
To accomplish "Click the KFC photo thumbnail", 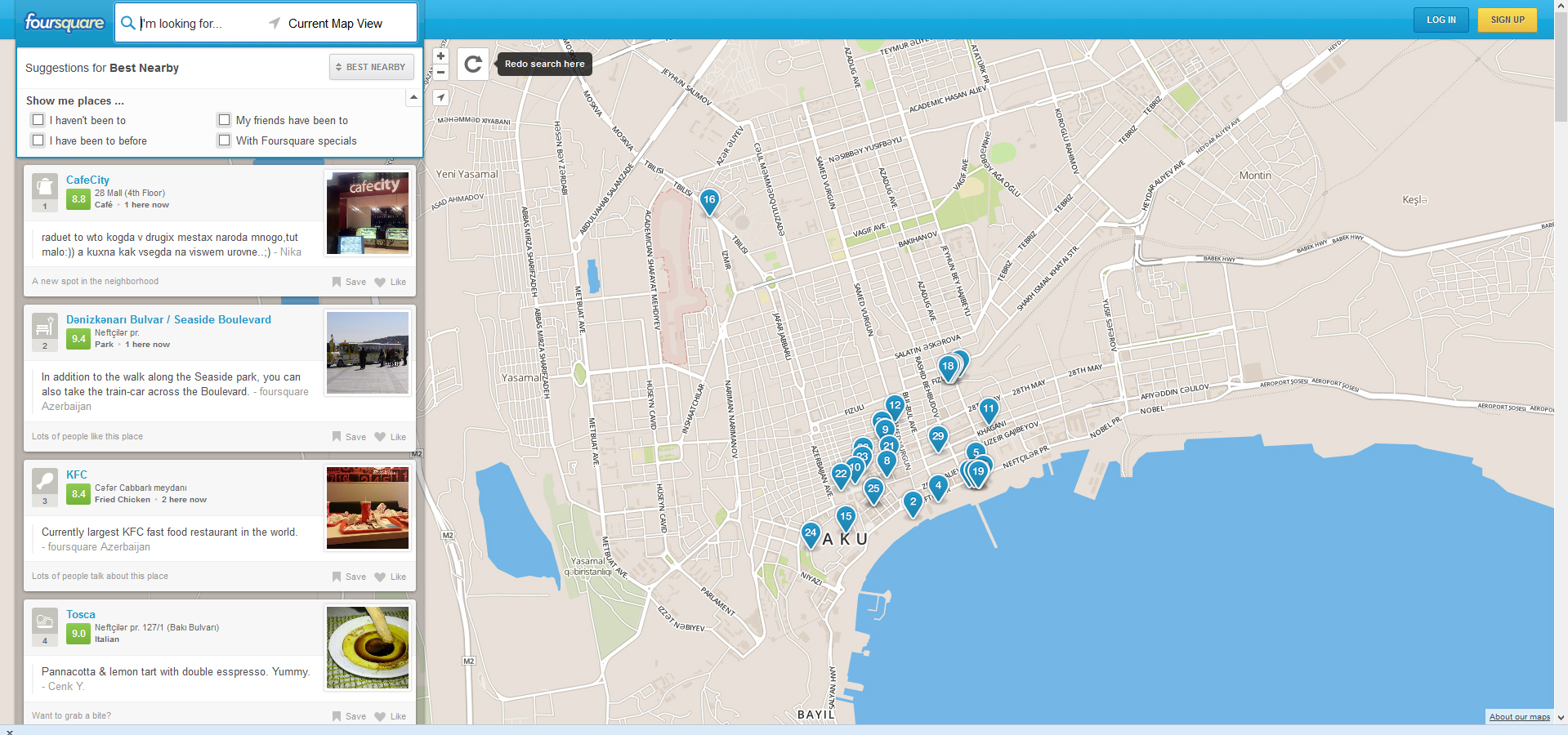I will [x=368, y=508].
